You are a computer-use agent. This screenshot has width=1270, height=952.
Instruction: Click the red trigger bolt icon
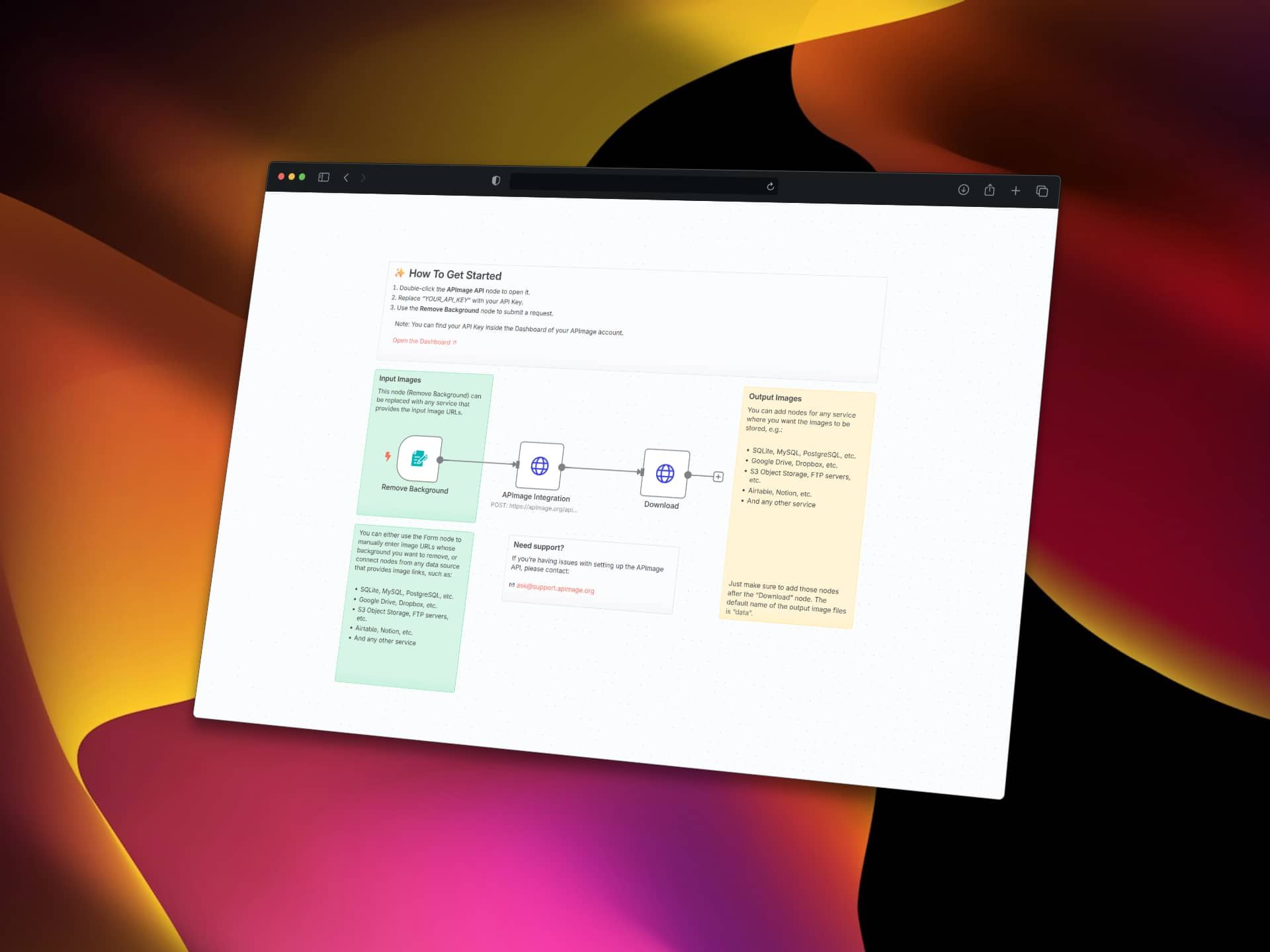[x=388, y=456]
